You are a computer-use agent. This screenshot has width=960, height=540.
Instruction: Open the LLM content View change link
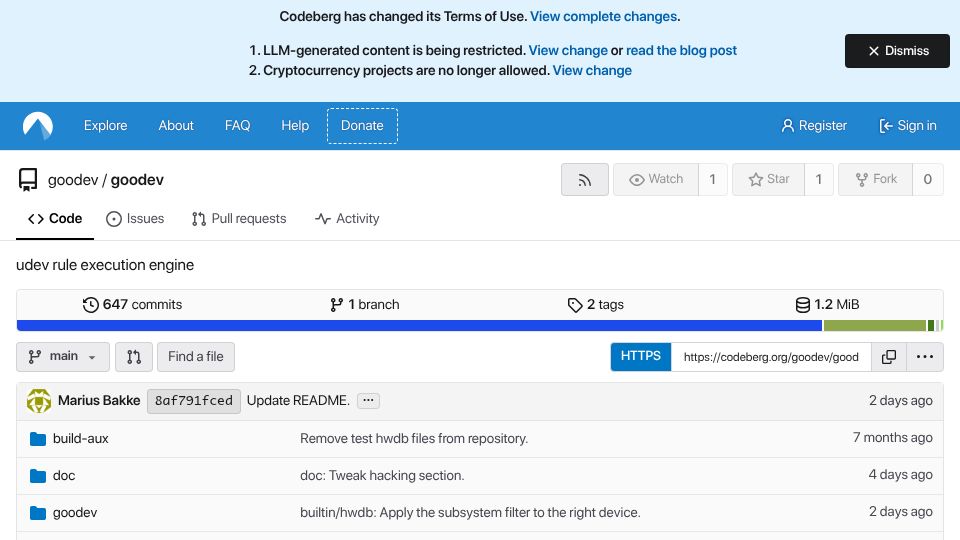pos(568,50)
